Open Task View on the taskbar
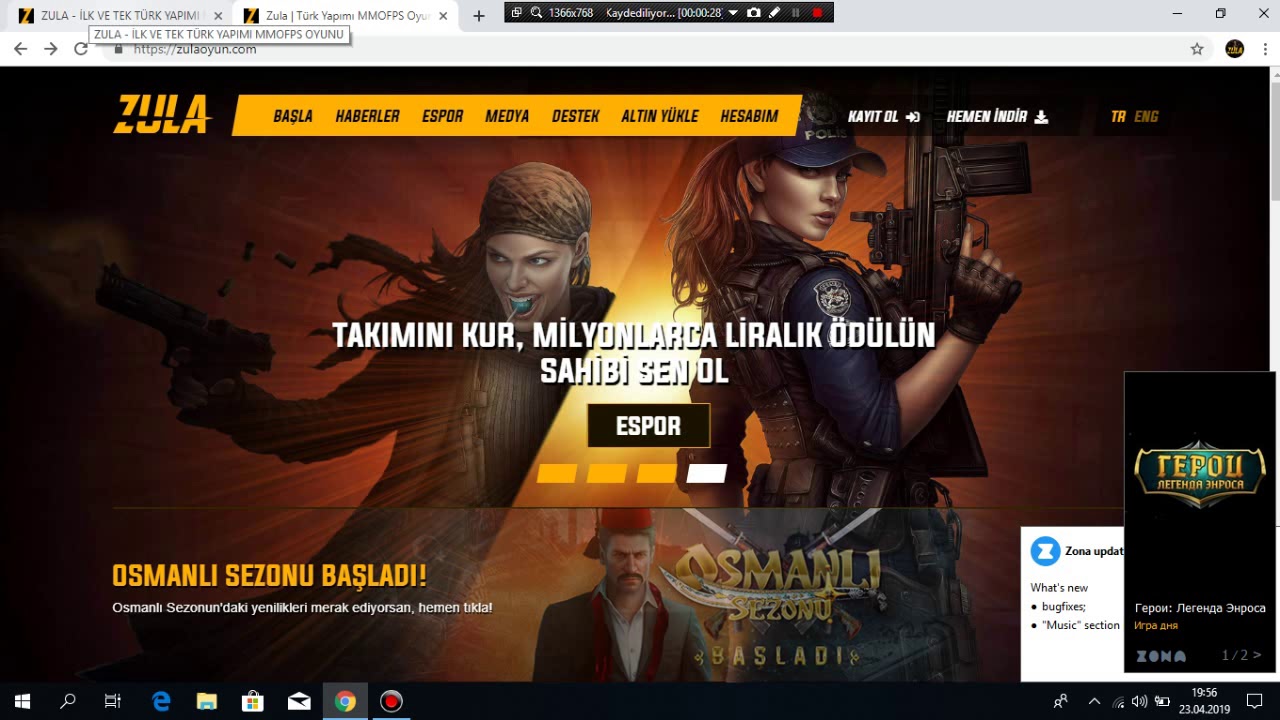The width and height of the screenshot is (1280, 720). pyautogui.click(x=113, y=701)
